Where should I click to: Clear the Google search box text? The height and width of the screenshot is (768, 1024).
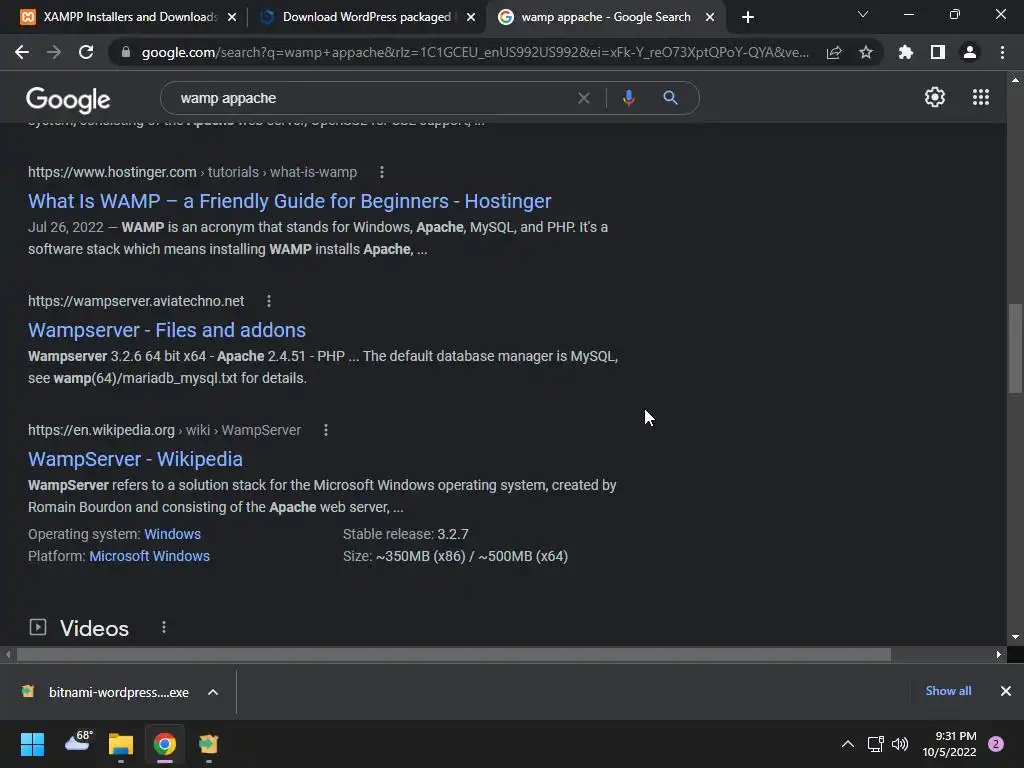(x=584, y=98)
